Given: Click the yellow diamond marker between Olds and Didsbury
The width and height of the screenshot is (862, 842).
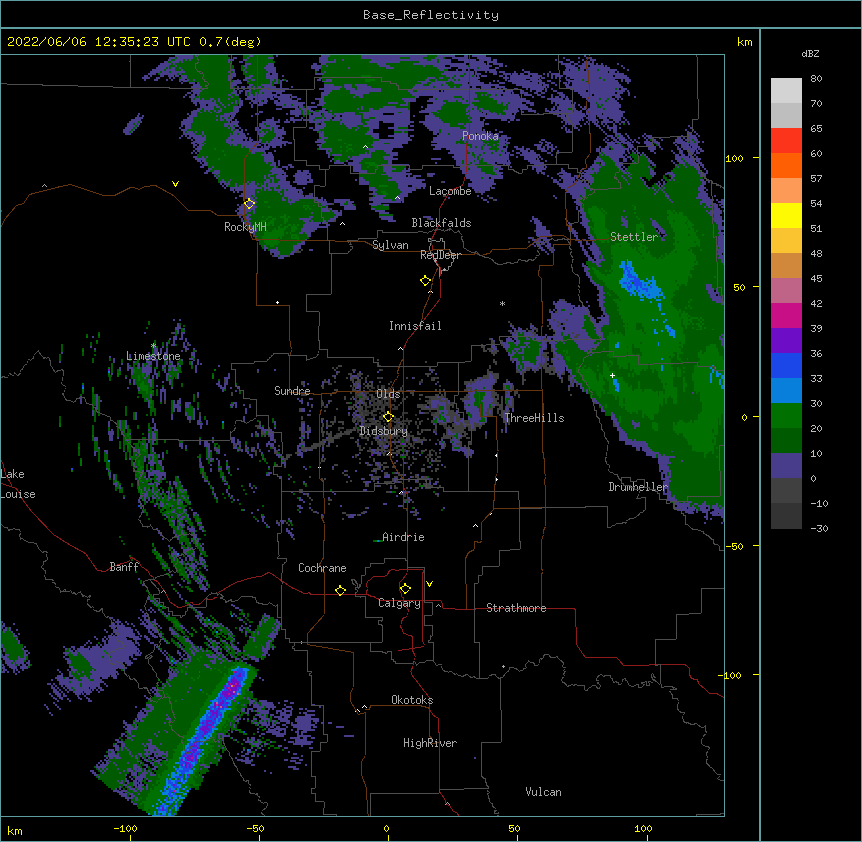Looking at the screenshot, I should point(388,417).
